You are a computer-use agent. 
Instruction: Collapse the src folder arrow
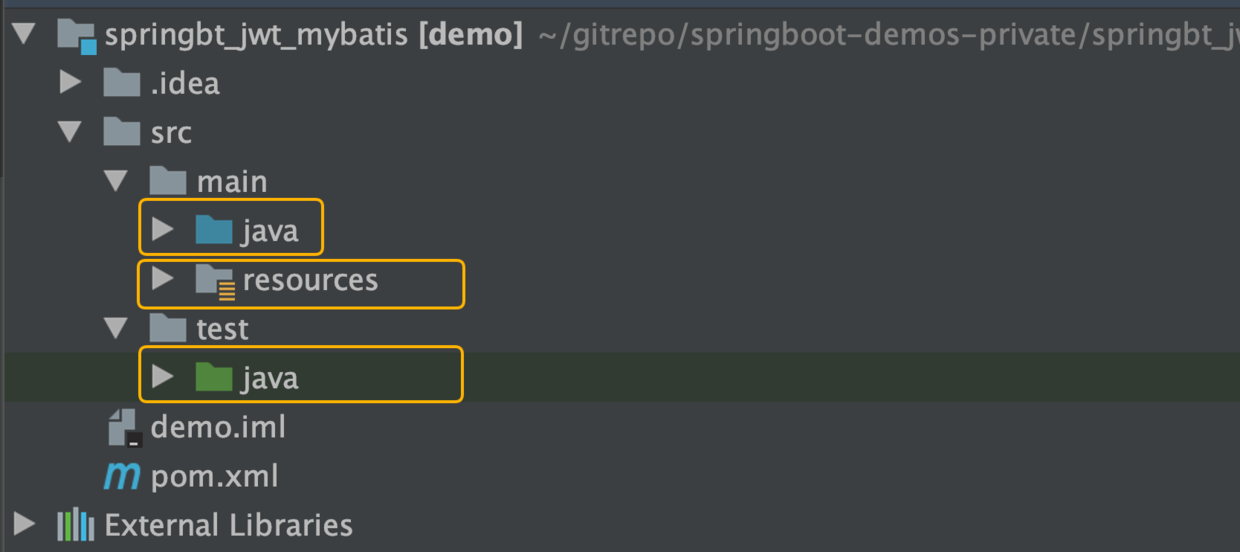pos(70,132)
